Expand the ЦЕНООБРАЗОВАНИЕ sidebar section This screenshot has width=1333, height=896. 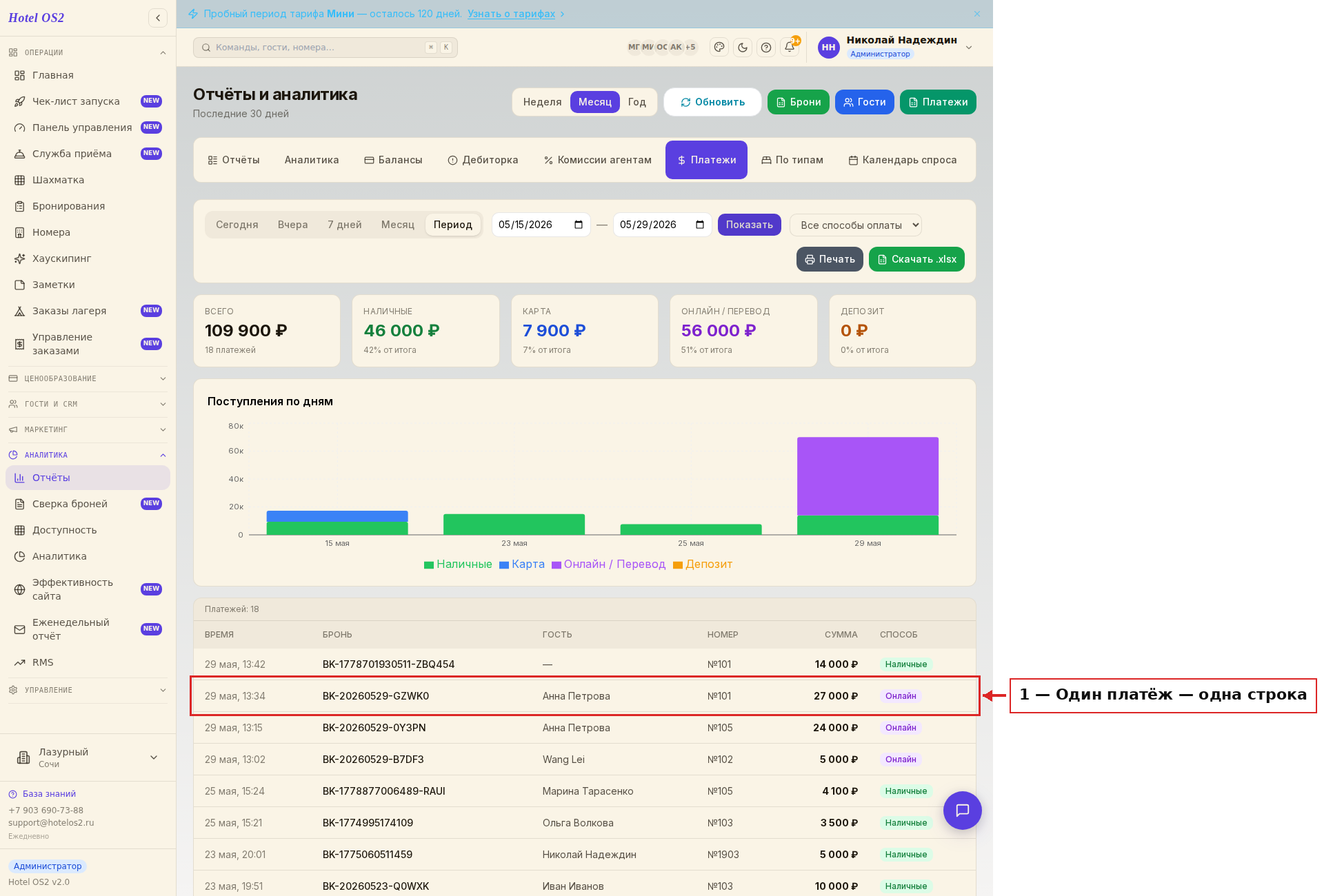(x=88, y=378)
